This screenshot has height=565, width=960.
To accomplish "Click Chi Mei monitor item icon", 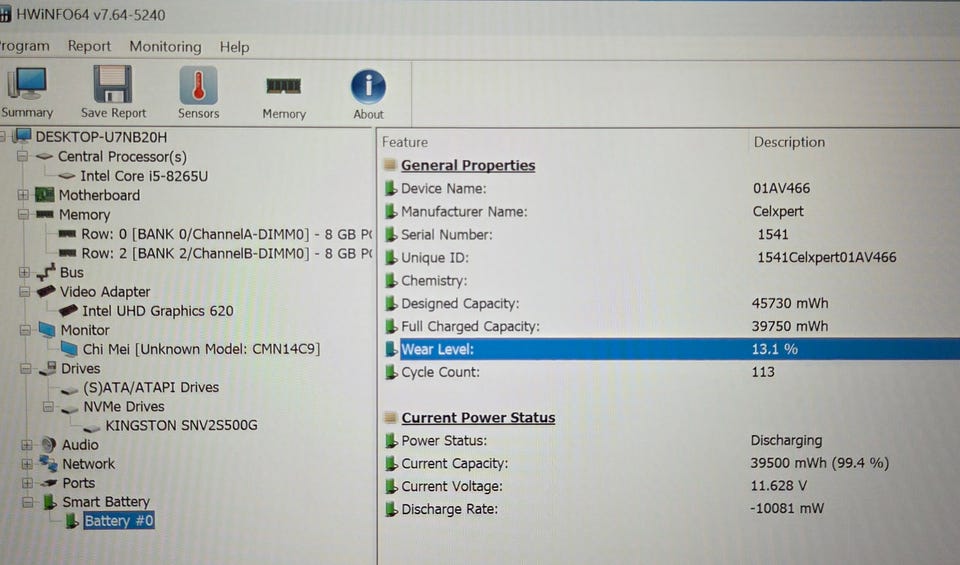I will tap(70, 349).
